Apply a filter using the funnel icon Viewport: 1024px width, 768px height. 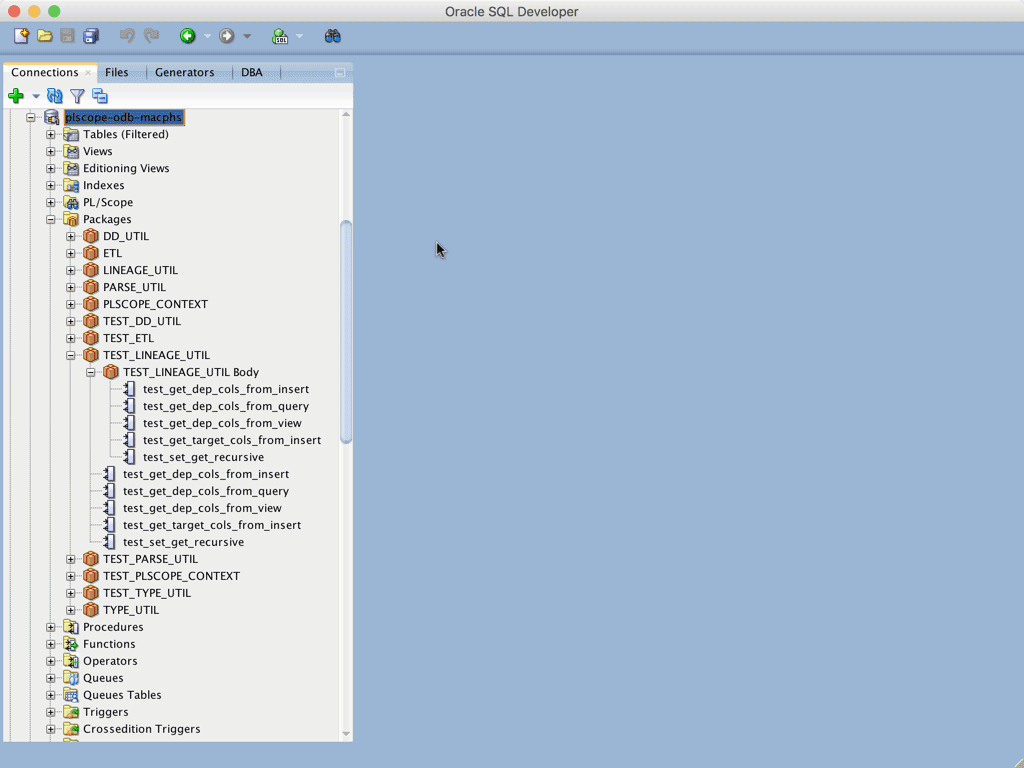click(77, 95)
